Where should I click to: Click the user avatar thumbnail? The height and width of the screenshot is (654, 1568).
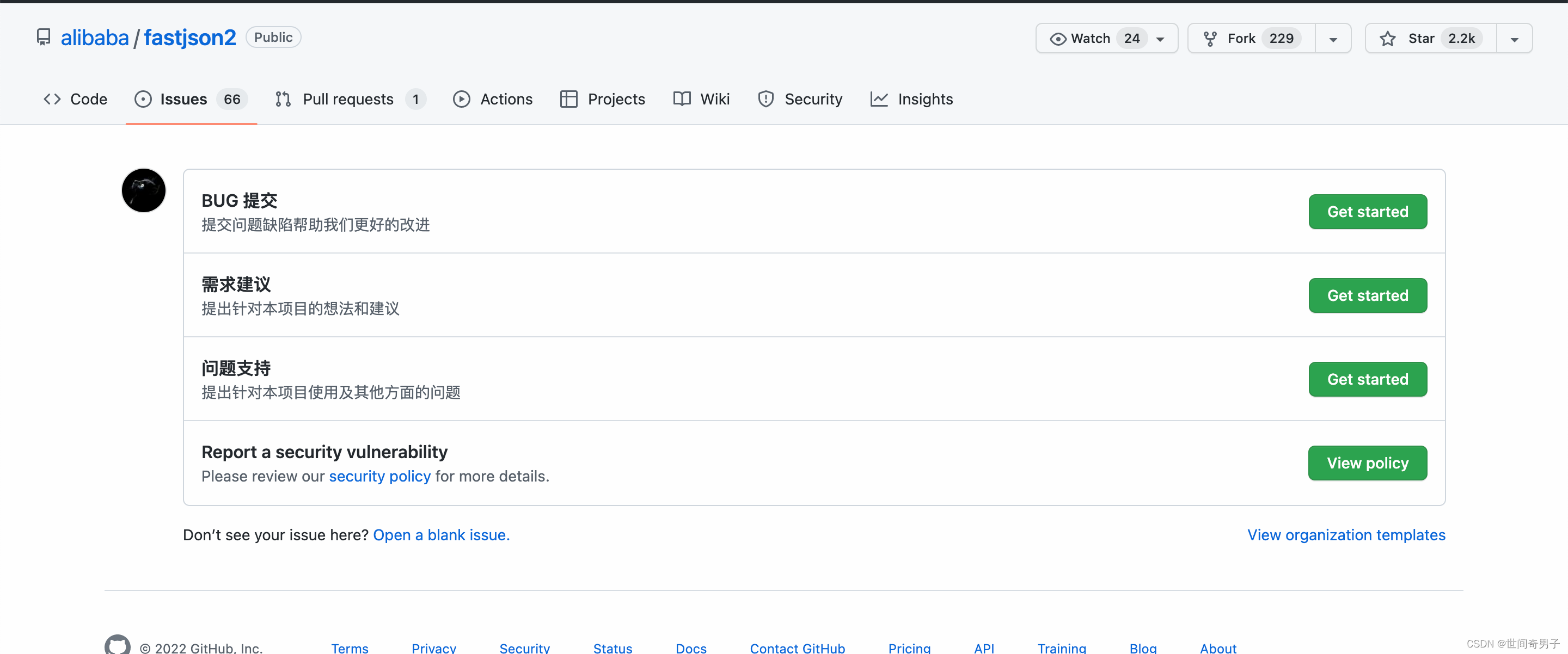click(x=144, y=190)
